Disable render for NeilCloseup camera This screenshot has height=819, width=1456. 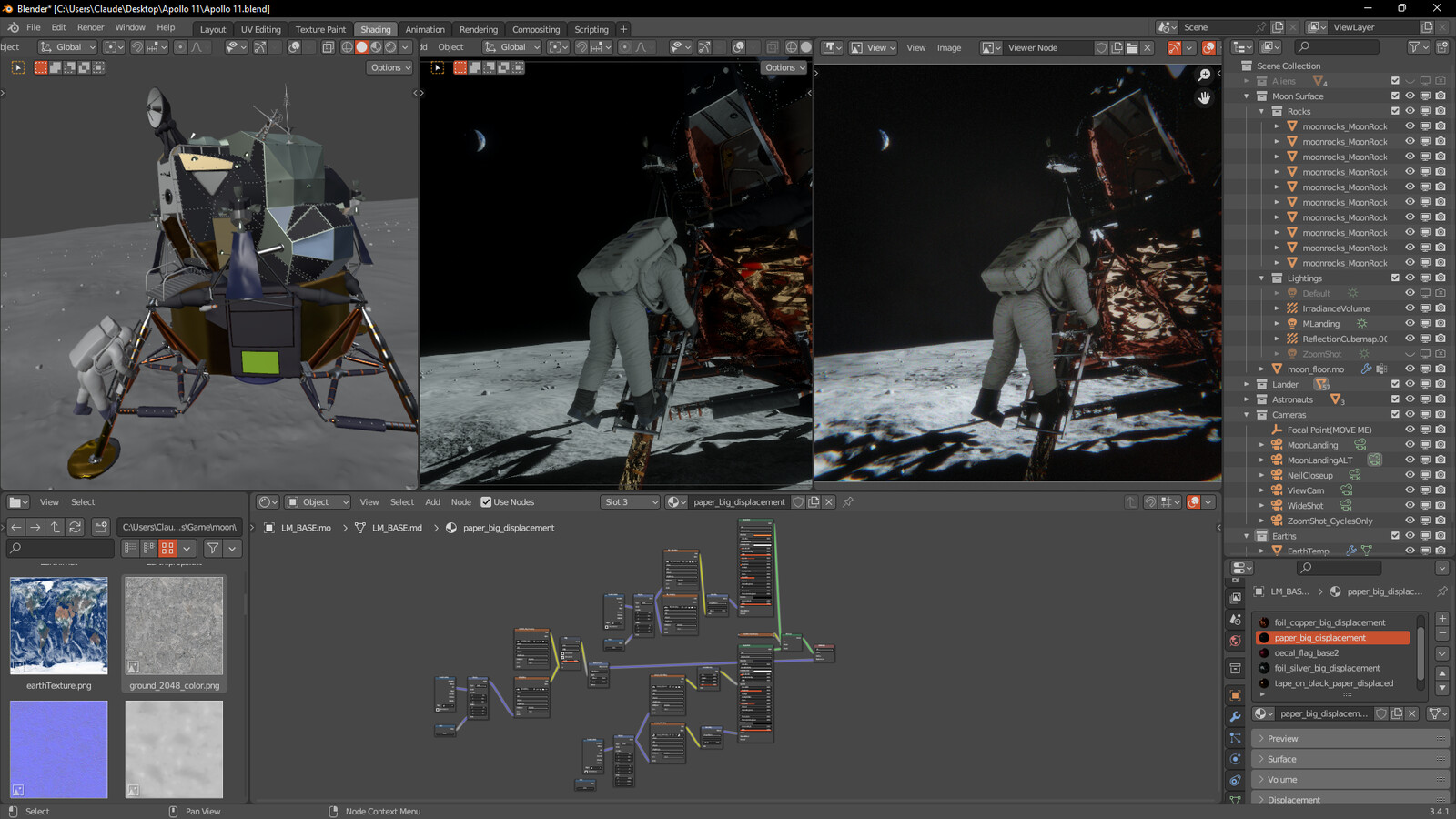(x=1441, y=475)
